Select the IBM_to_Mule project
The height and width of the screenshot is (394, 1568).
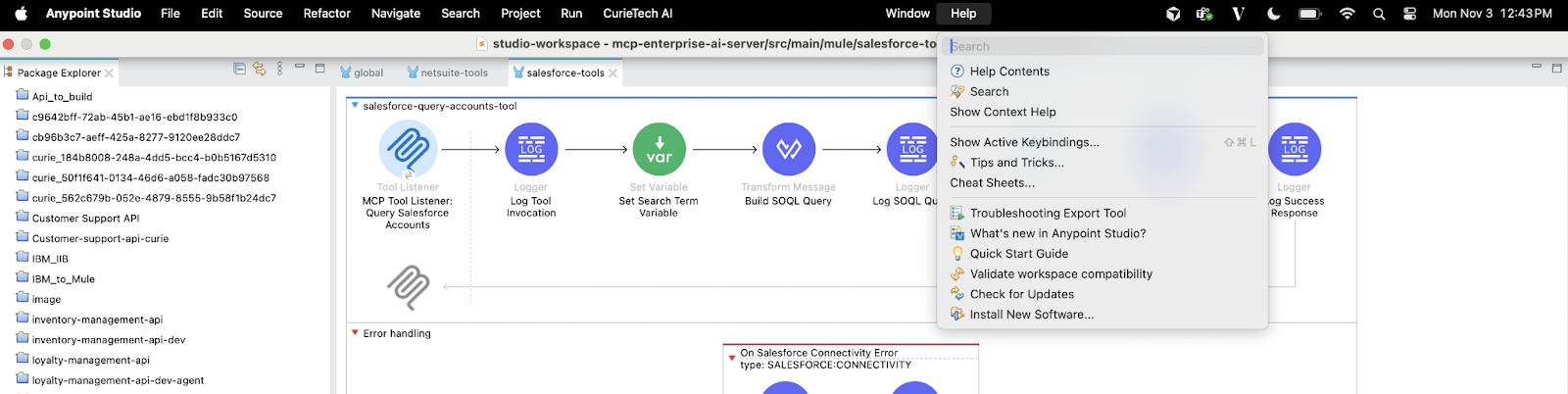click(56, 278)
